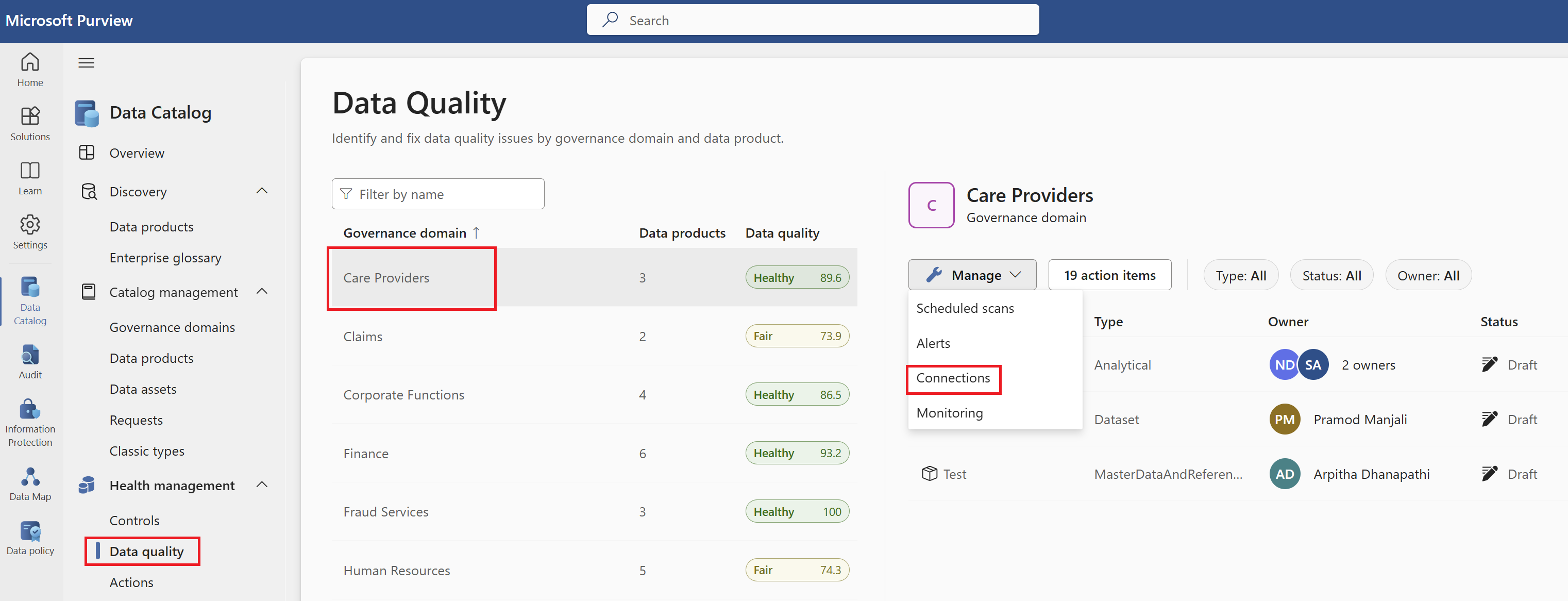
Task: Click the Filter by name input field
Action: pos(438,193)
